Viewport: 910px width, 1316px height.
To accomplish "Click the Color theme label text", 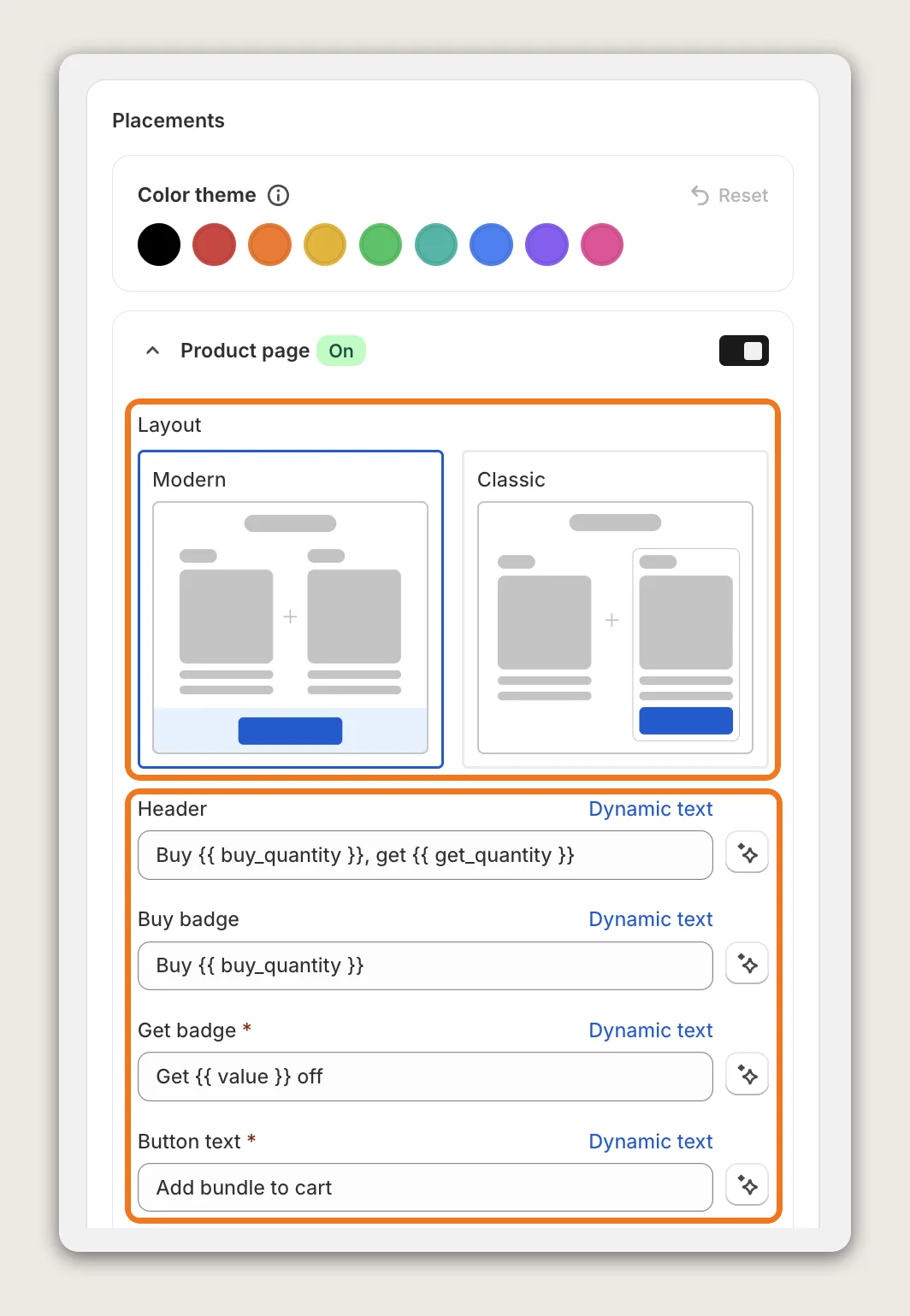I will click(x=197, y=195).
